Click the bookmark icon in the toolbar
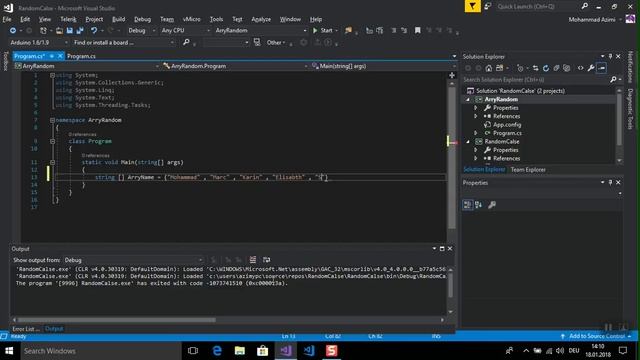The width and height of the screenshot is (640, 360). [x=418, y=31]
